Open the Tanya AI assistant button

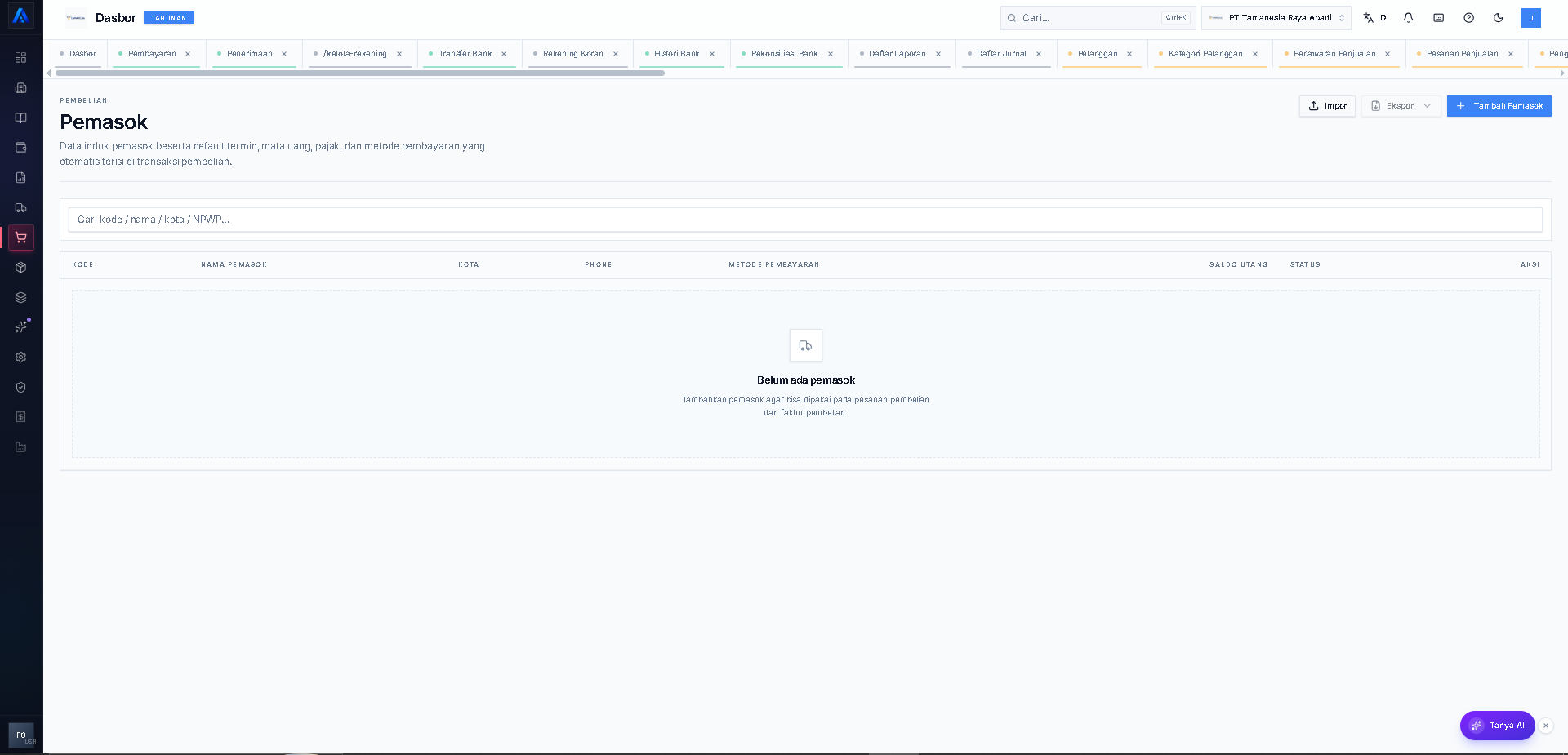tap(1498, 726)
